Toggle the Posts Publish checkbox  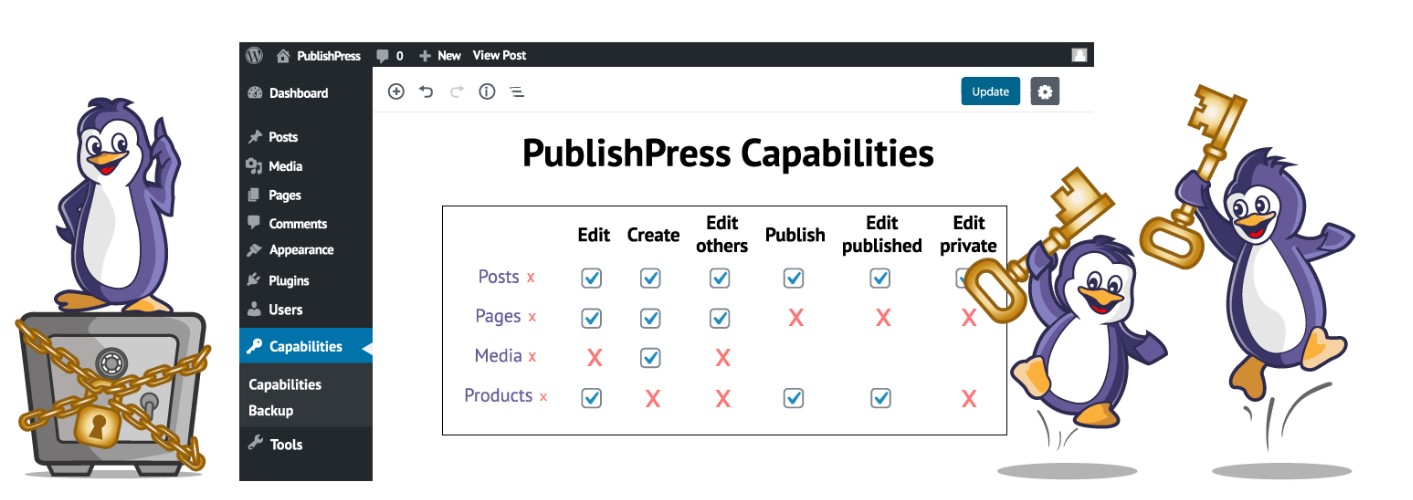click(x=794, y=278)
